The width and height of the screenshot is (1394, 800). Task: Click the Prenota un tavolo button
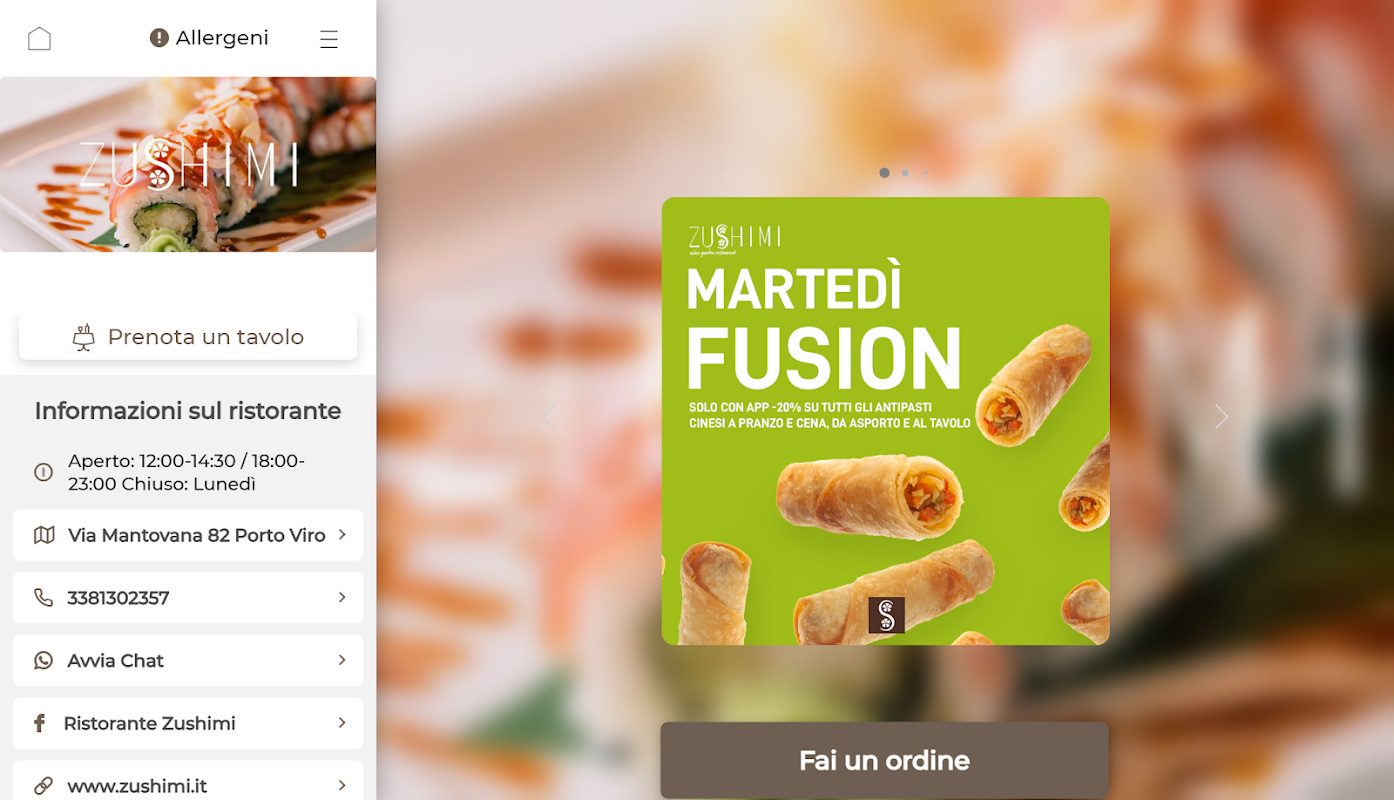(188, 337)
